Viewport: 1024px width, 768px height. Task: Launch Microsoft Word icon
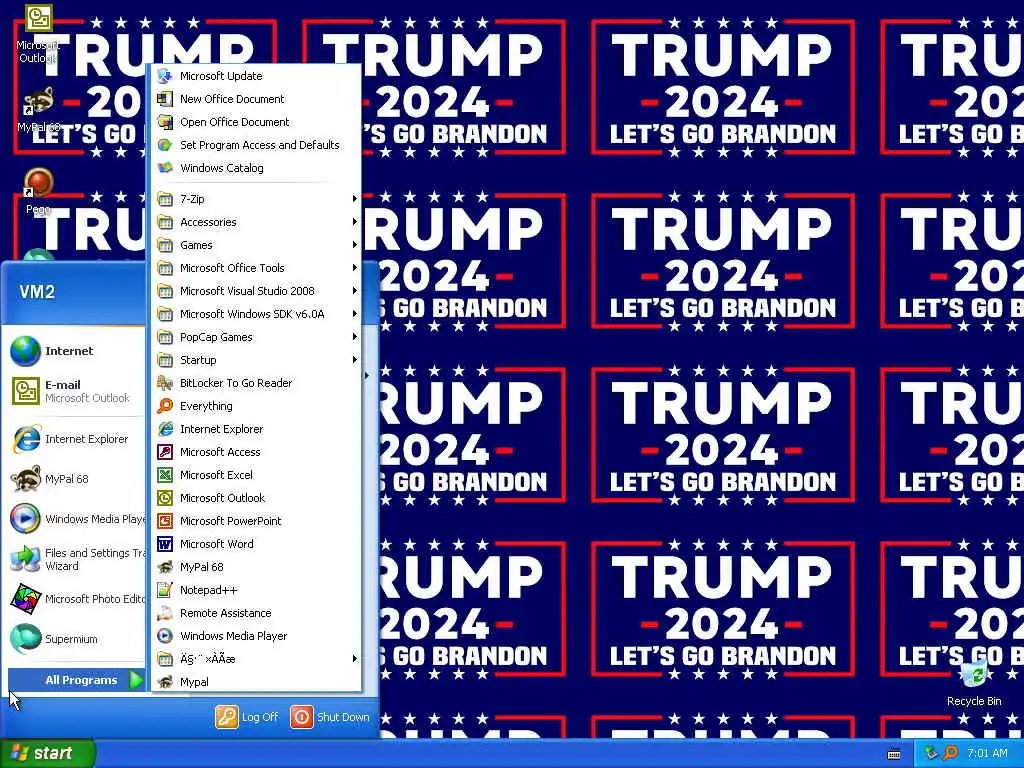(165, 544)
